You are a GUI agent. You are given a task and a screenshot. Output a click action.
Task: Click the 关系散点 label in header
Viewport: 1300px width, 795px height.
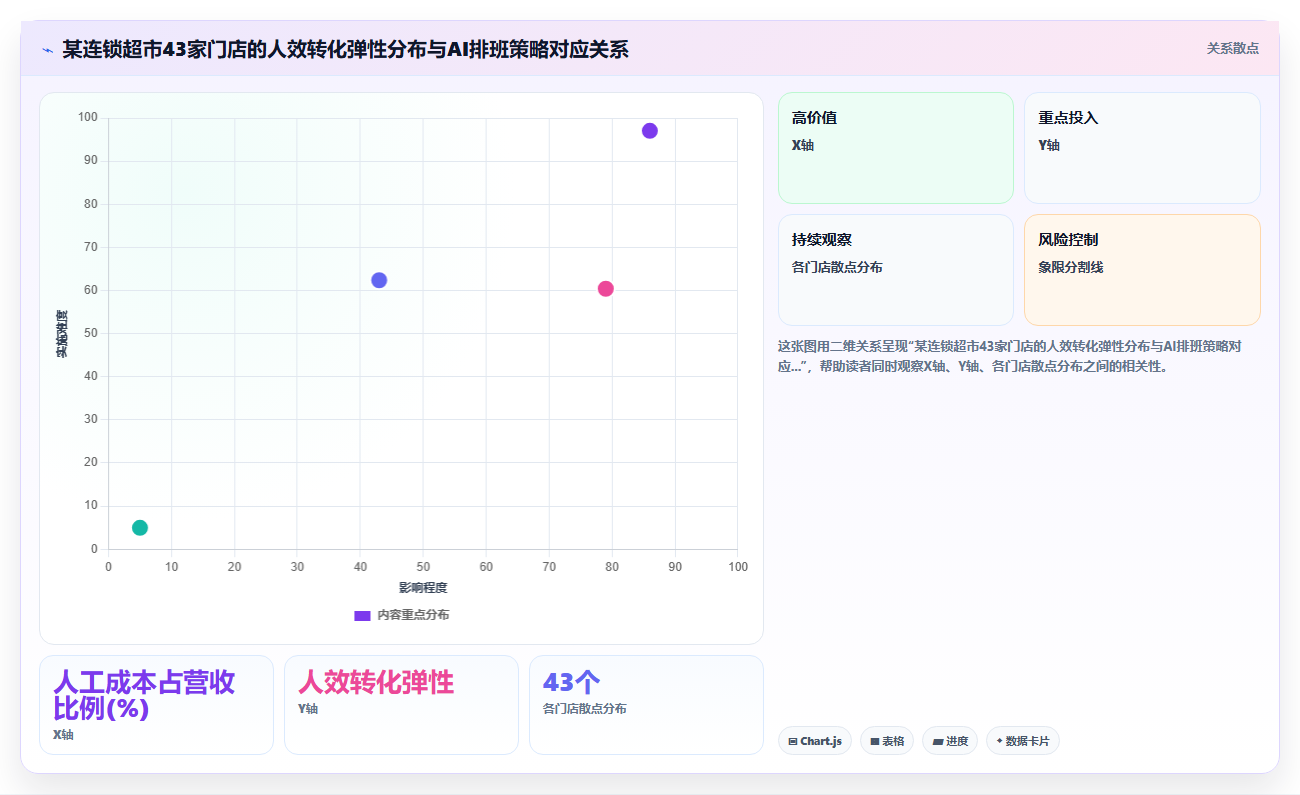1232,48
